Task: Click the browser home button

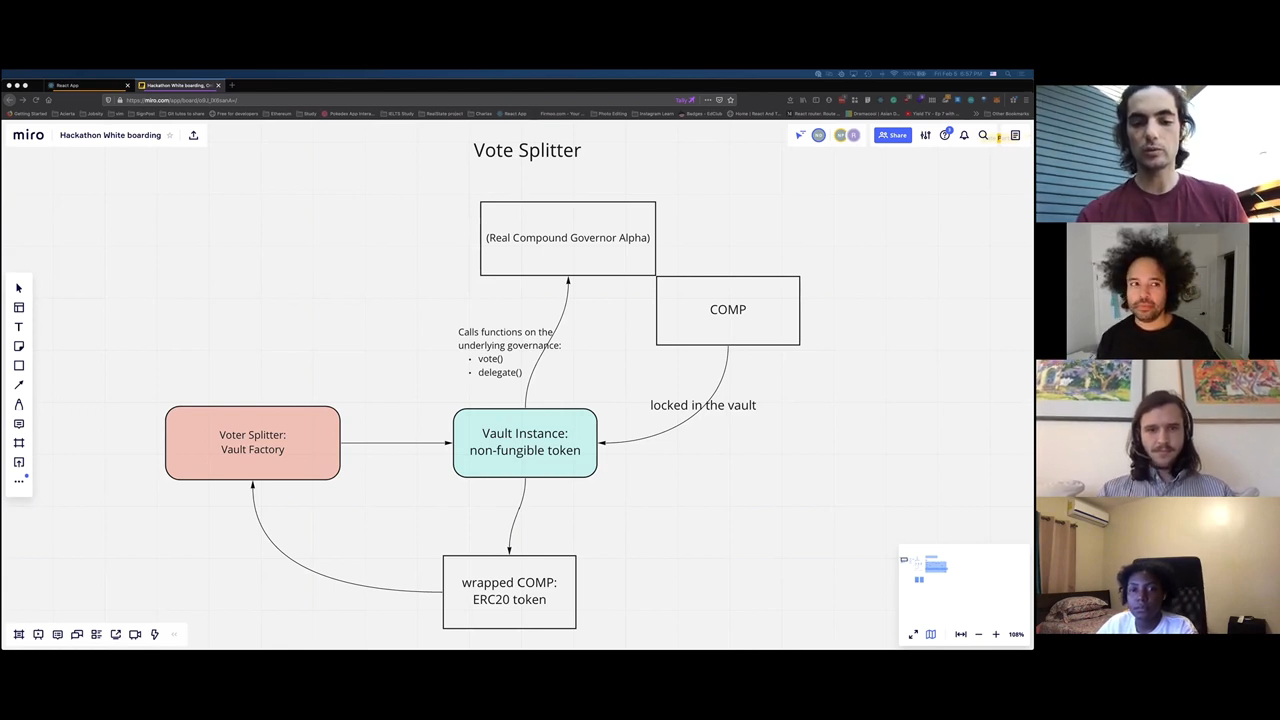Action: (x=48, y=100)
